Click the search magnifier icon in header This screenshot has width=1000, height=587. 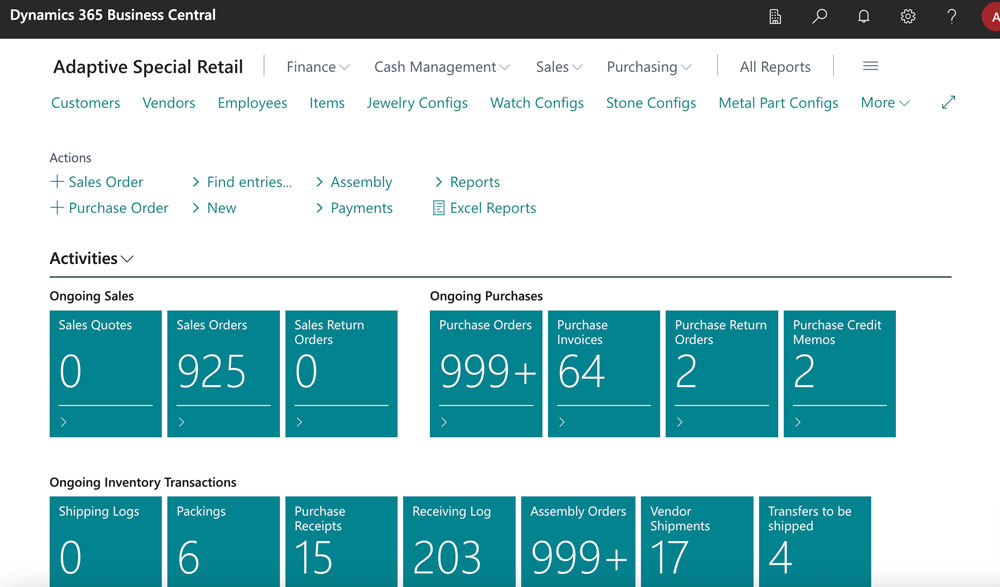point(820,16)
